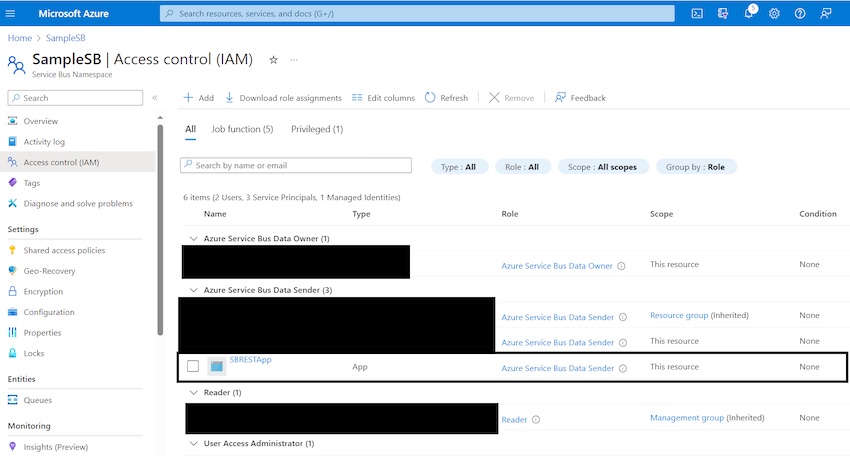Image resolution: width=850 pixels, height=456 pixels.
Task: Click Add in command bar
Action: coord(198,98)
